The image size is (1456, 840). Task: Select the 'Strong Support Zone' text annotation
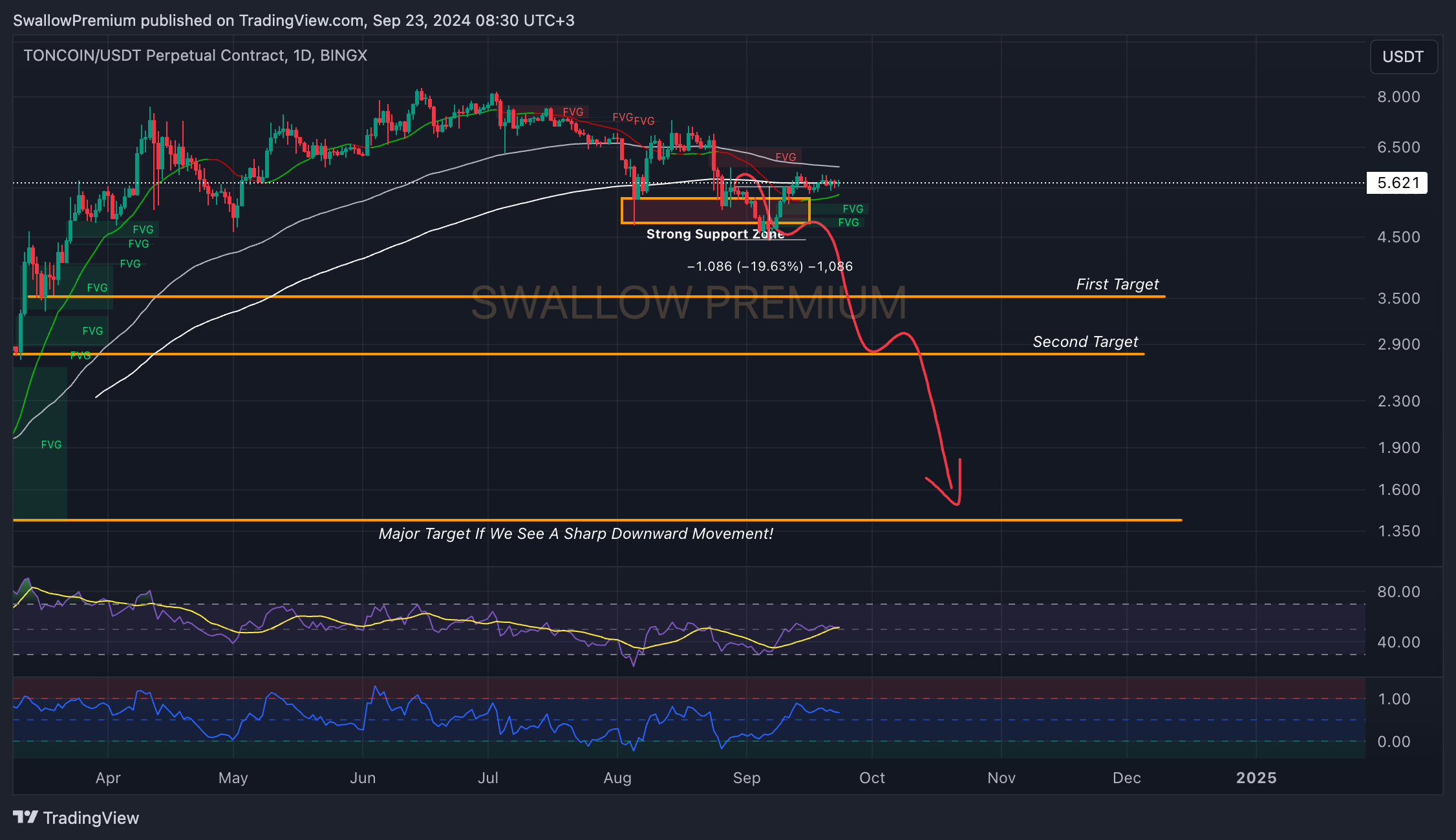coord(715,234)
